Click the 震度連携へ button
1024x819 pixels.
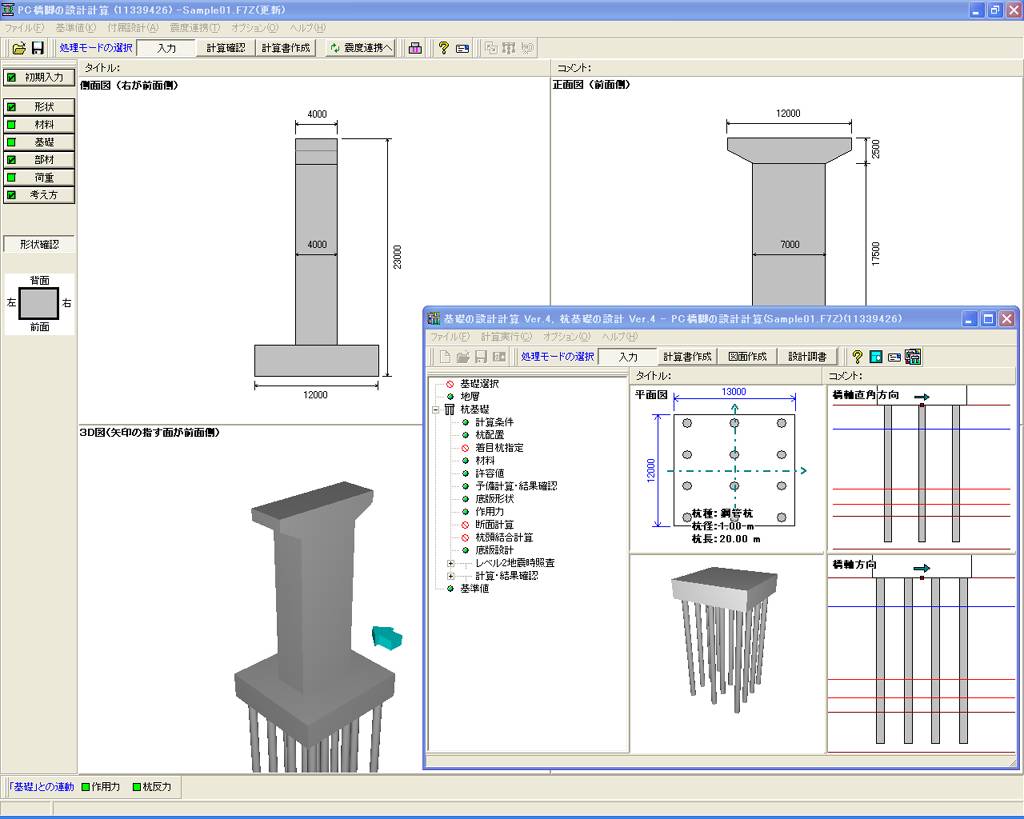point(361,48)
